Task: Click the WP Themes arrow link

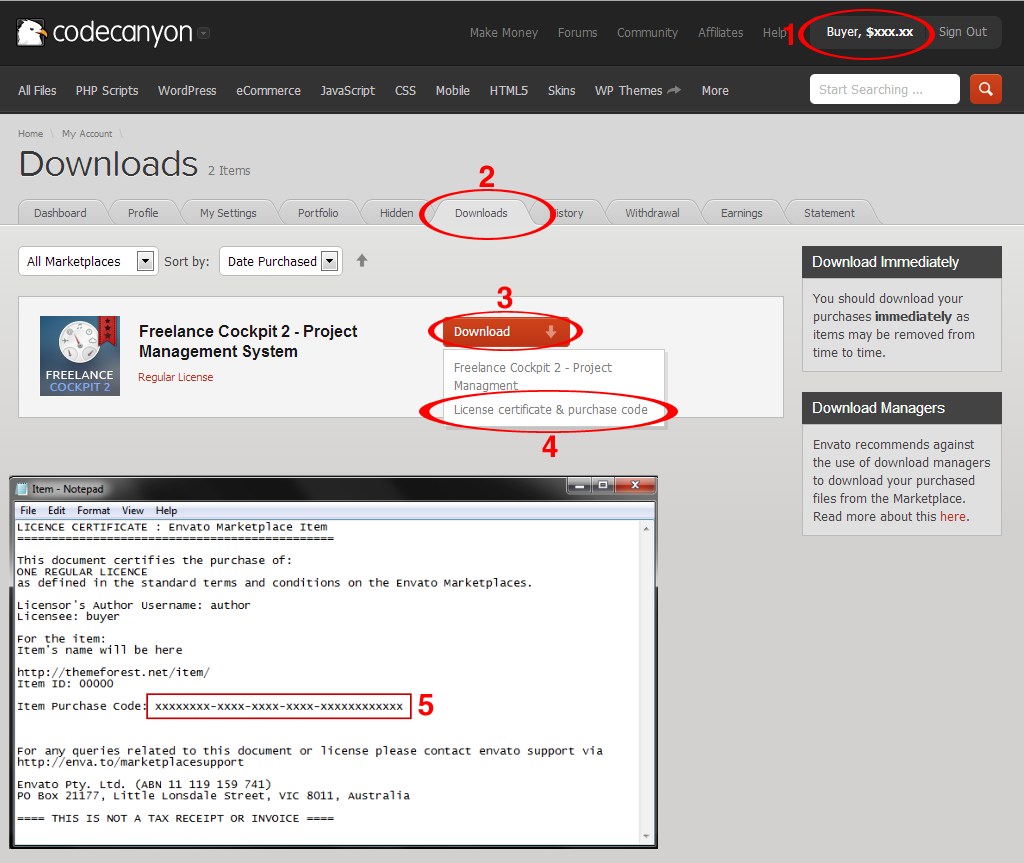Action: point(674,90)
